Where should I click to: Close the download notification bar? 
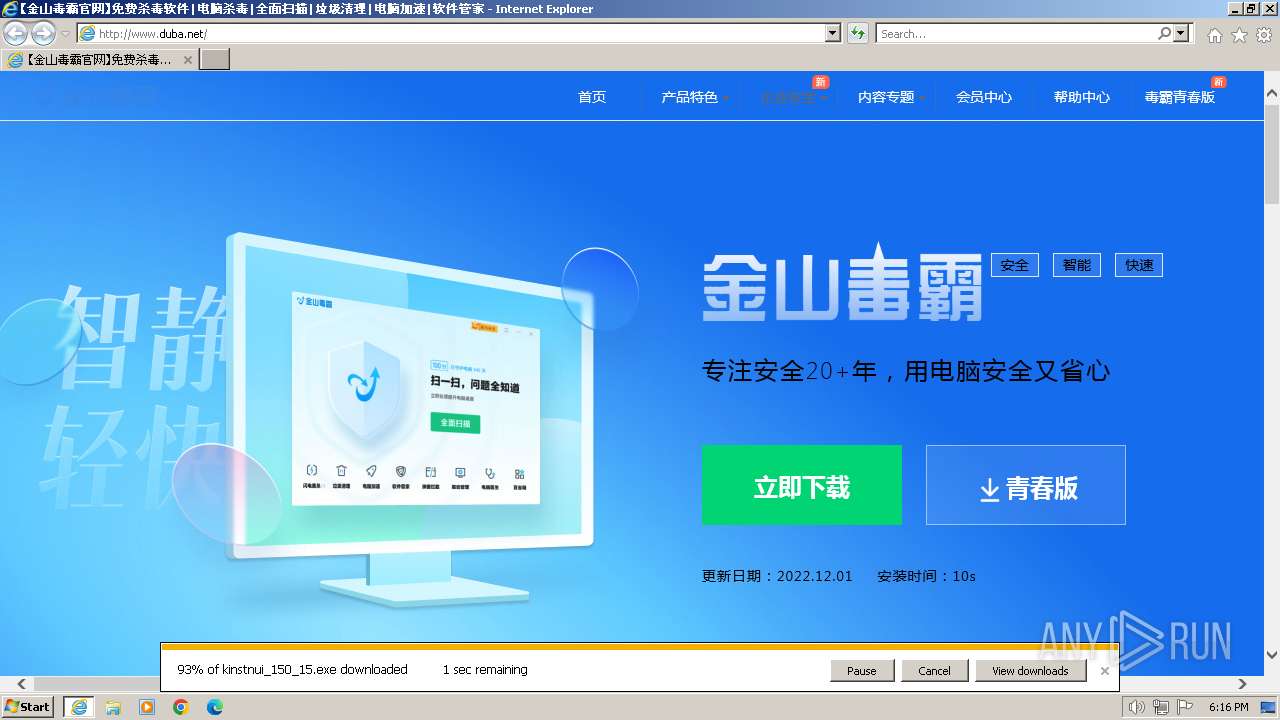[x=1105, y=671]
